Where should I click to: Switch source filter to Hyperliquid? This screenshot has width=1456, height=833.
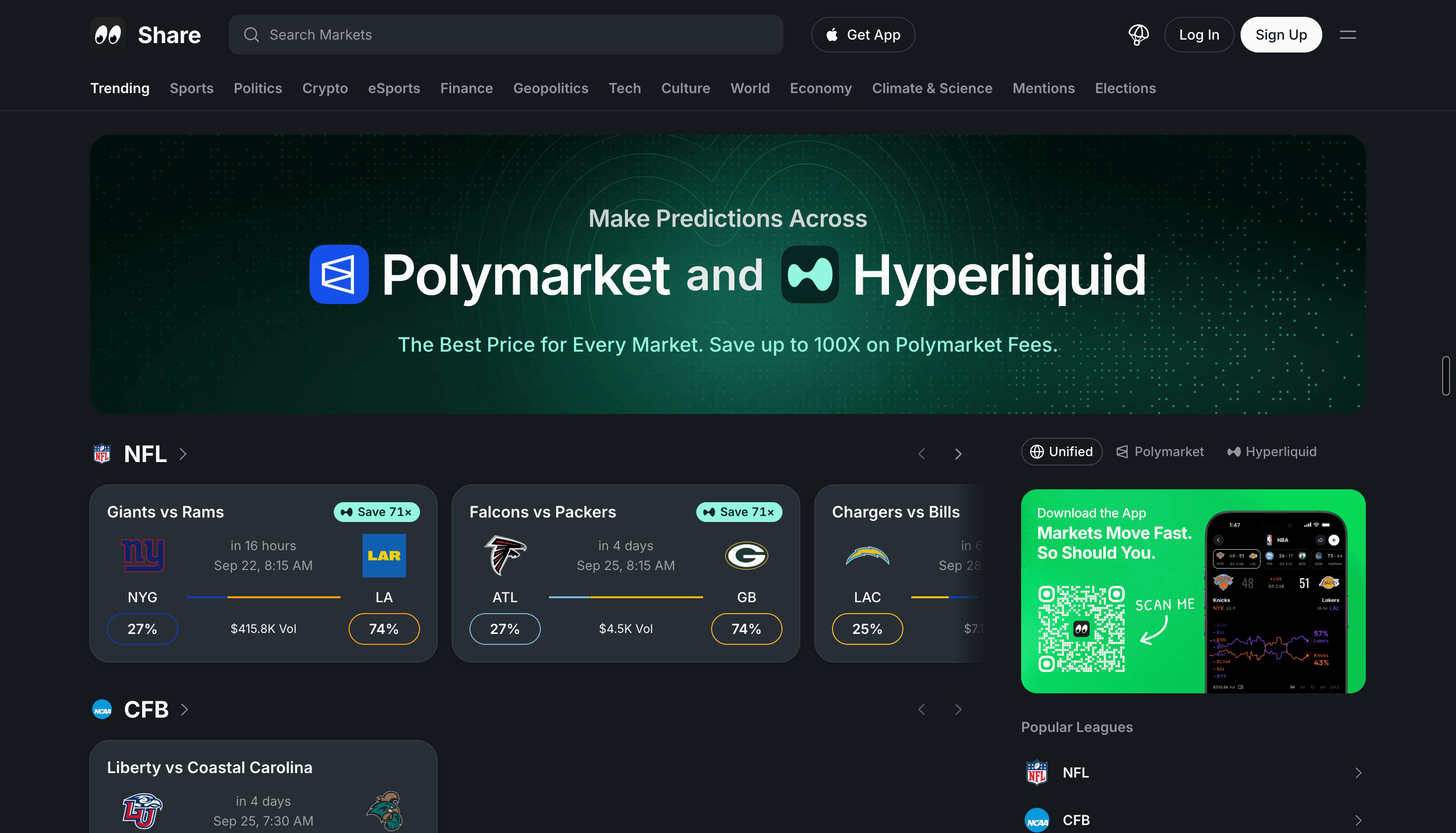tap(1272, 451)
